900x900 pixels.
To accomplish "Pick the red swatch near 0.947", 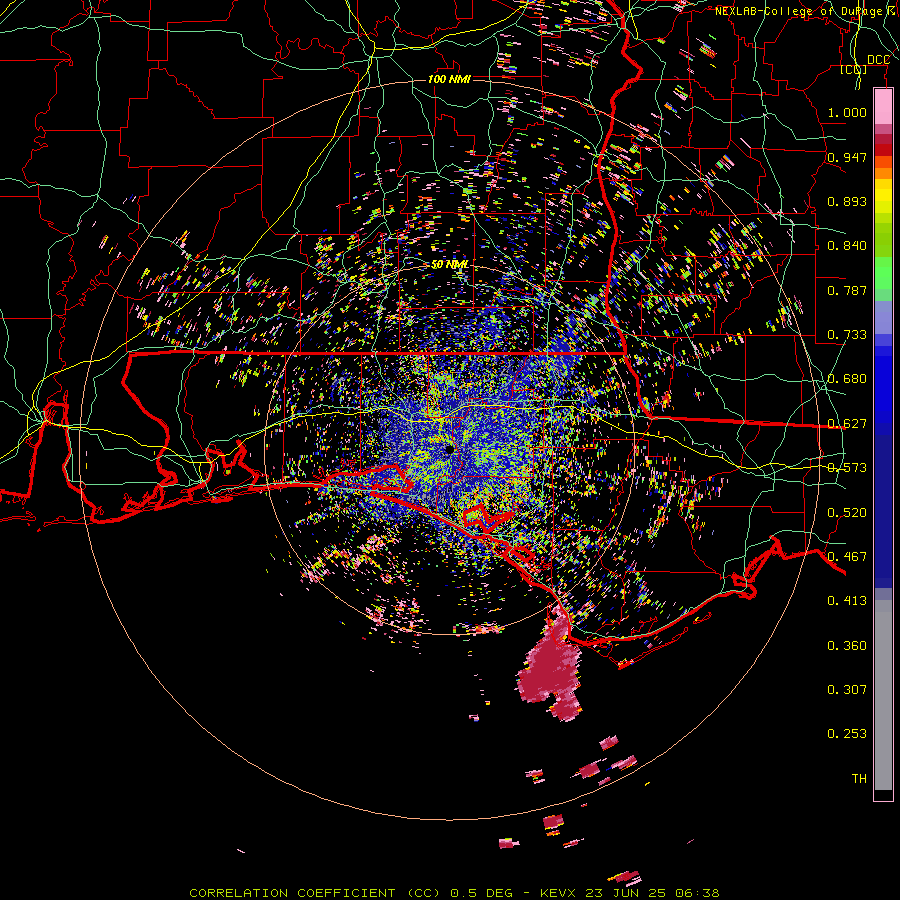I will 883,150.
